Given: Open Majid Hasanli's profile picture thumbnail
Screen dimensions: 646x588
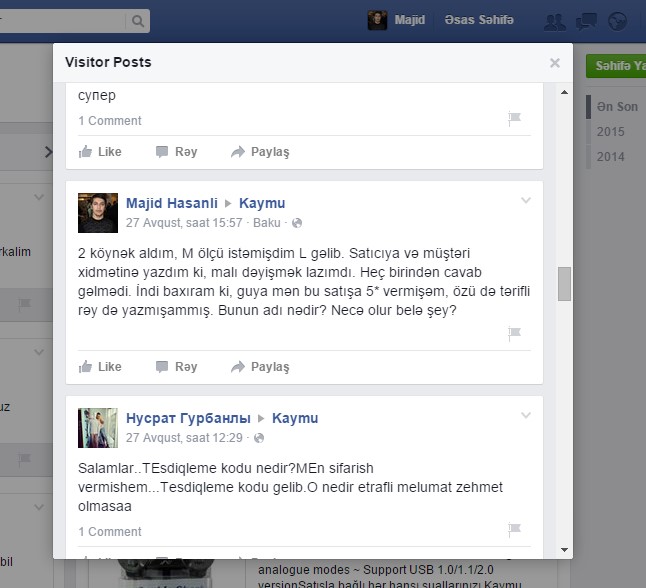Looking at the screenshot, I should tap(98, 213).
